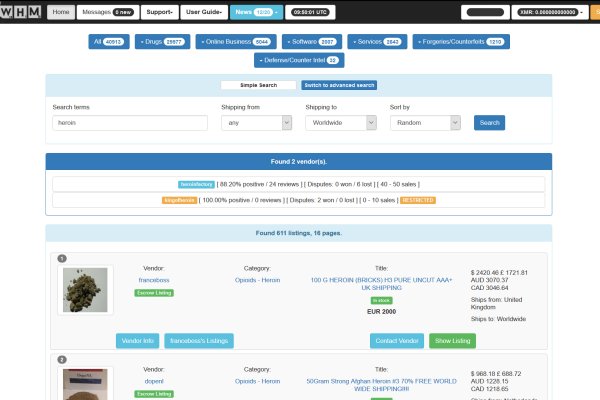The image size is (600, 400).
Task: Expand the Defense/Counter Intel category
Action: 299,60
